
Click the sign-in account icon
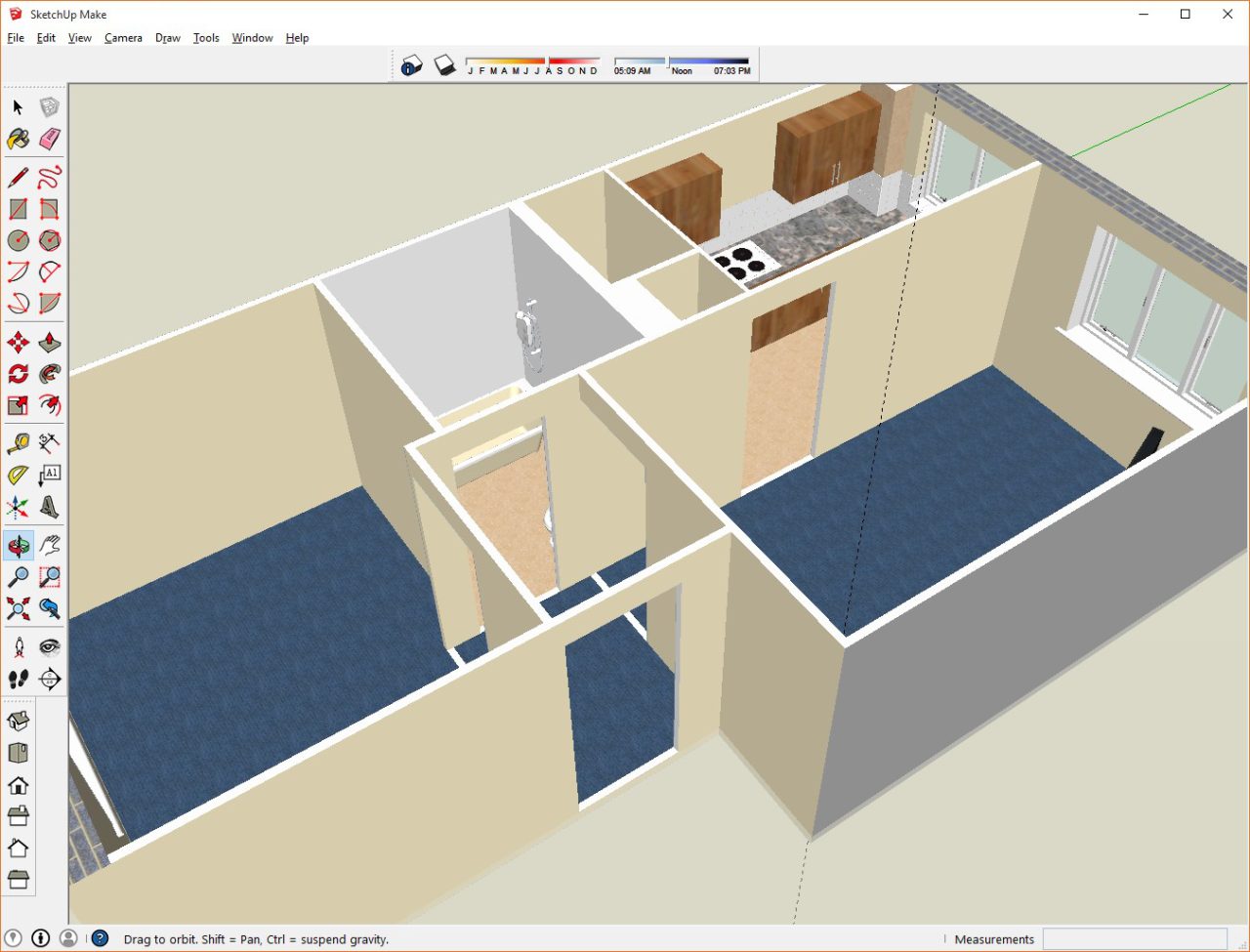(68, 938)
